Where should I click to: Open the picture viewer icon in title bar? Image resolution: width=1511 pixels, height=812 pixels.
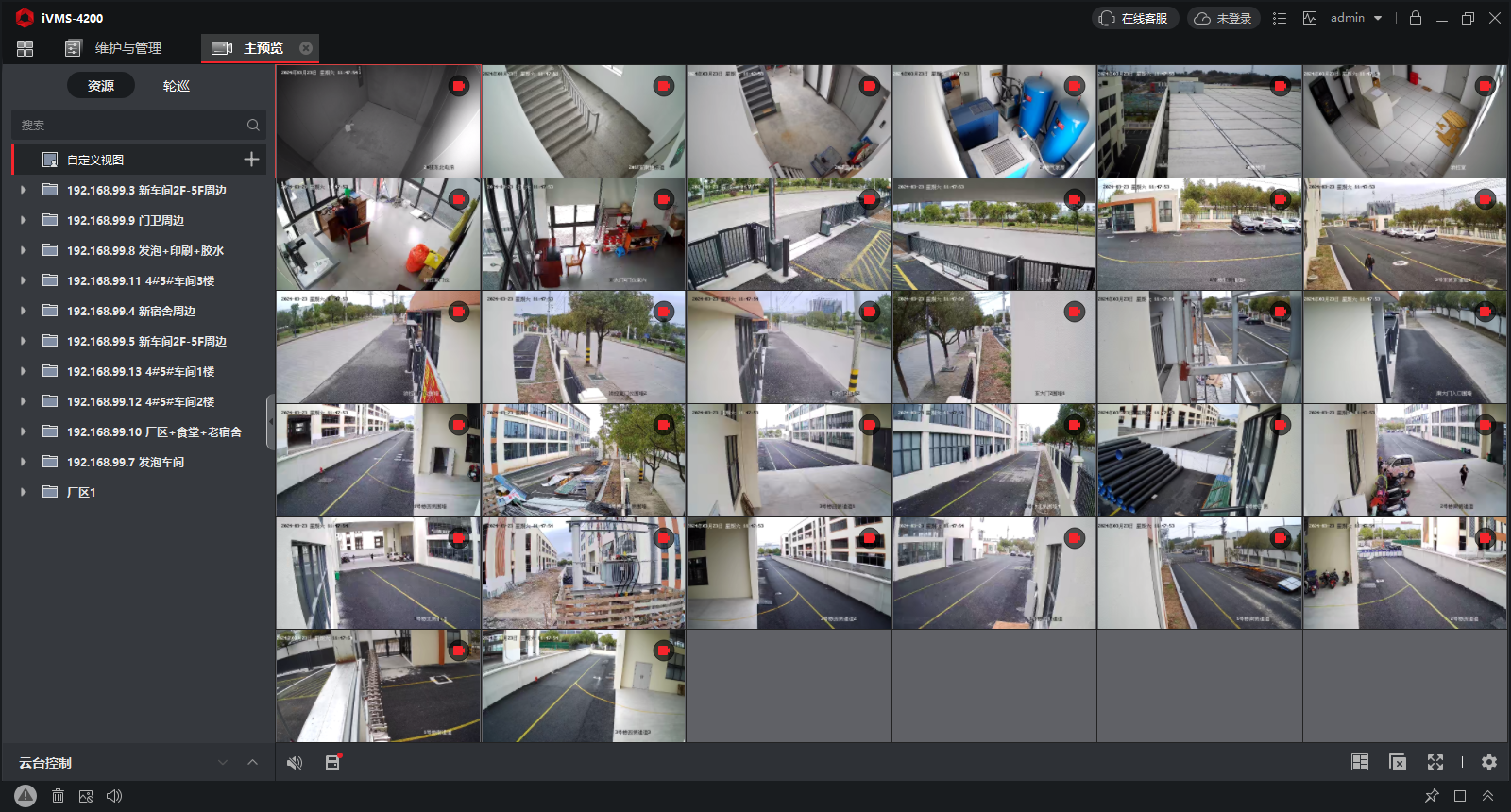pyautogui.click(x=1310, y=18)
